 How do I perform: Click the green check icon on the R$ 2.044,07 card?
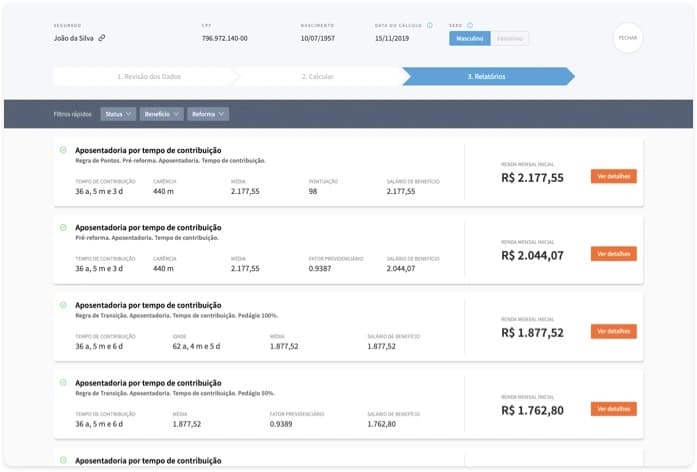[x=63, y=228]
